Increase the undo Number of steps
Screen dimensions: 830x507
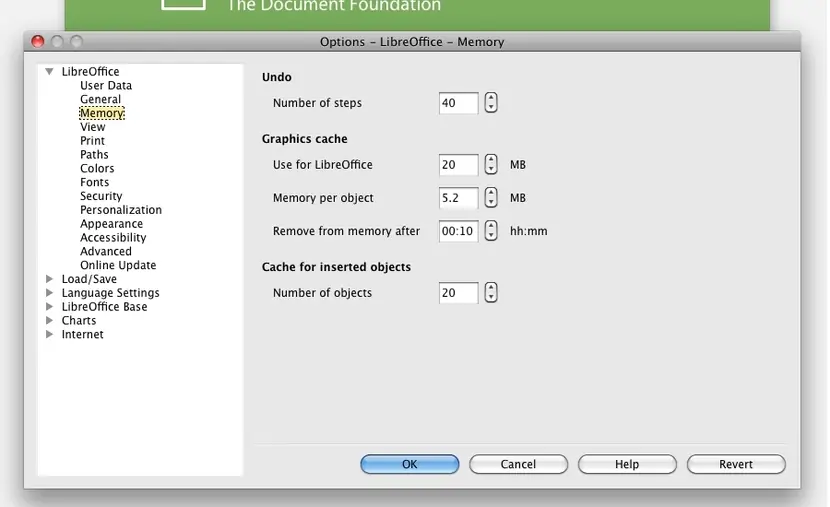pos(491,97)
